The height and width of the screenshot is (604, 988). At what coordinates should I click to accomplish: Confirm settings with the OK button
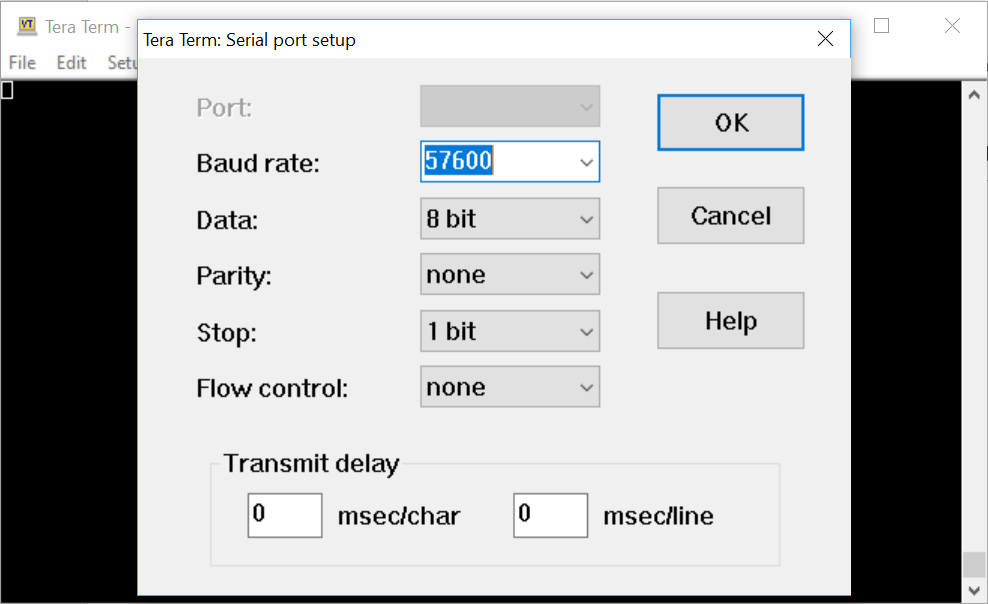pos(731,122)
